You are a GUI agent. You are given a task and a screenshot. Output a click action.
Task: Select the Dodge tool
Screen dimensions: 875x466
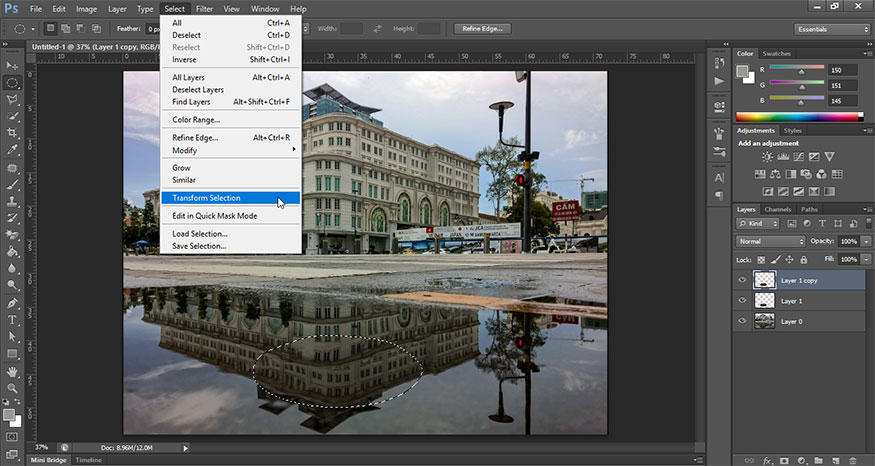coord(12,285)
